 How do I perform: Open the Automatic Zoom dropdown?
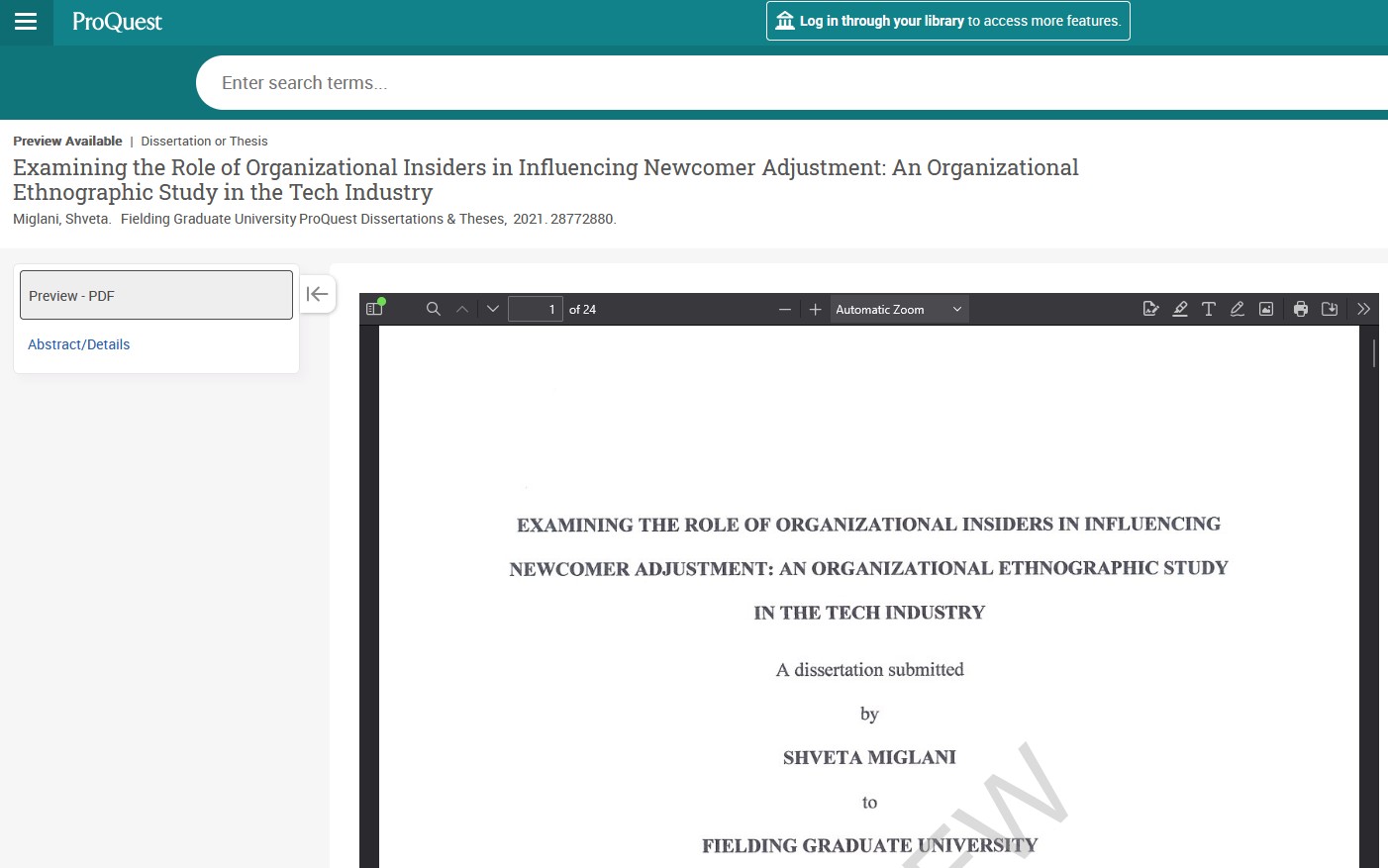coord(899,310)
